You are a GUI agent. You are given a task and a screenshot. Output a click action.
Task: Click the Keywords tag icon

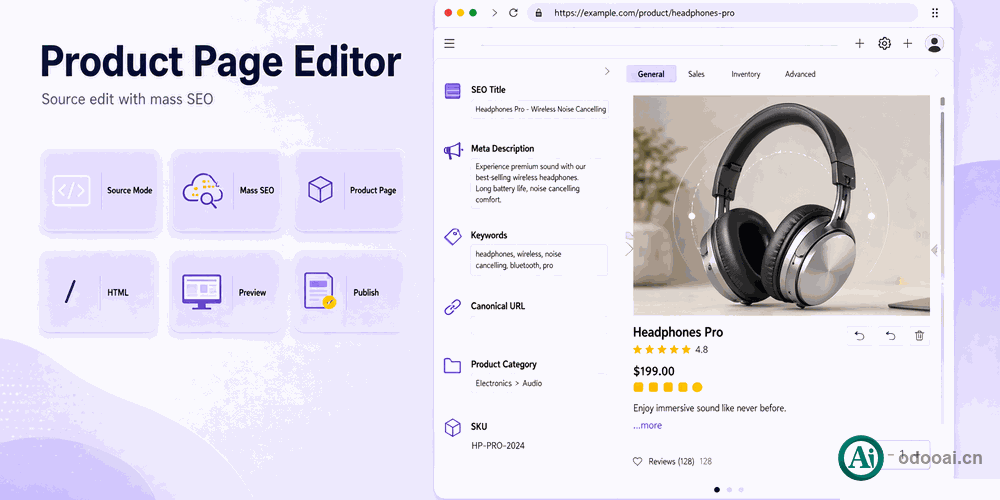coord(452,237)
